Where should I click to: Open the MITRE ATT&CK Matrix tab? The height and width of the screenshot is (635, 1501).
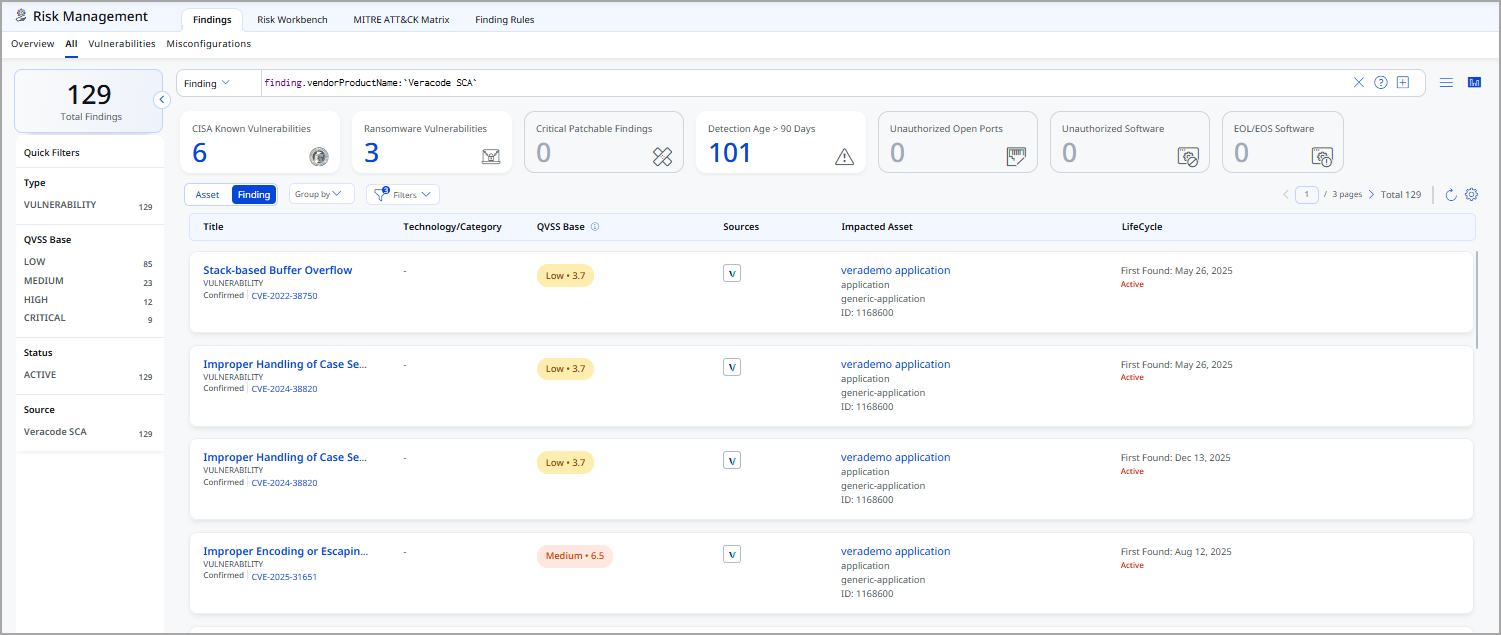pos(401,20)
